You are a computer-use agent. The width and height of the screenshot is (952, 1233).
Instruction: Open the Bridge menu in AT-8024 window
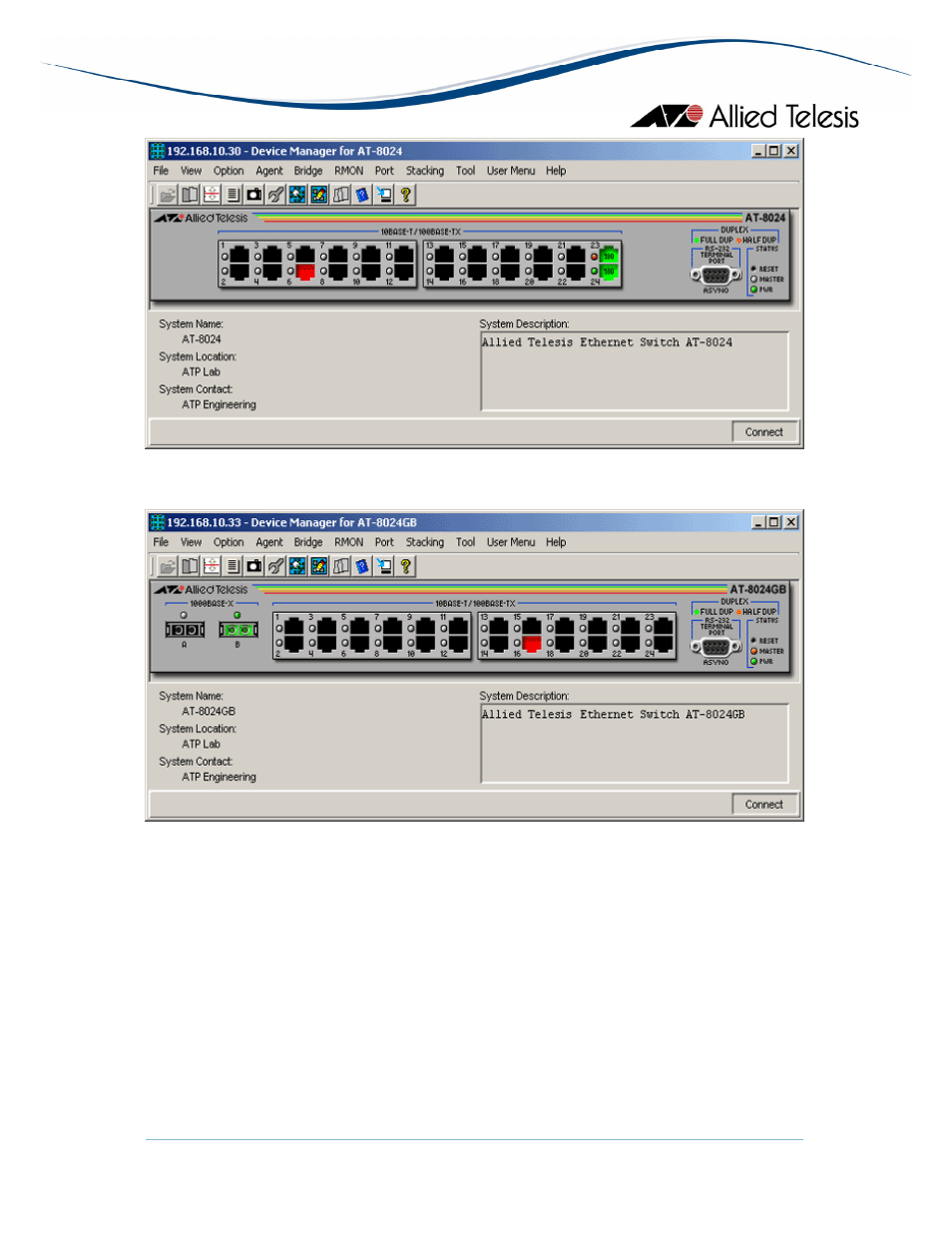pos(308,171)
